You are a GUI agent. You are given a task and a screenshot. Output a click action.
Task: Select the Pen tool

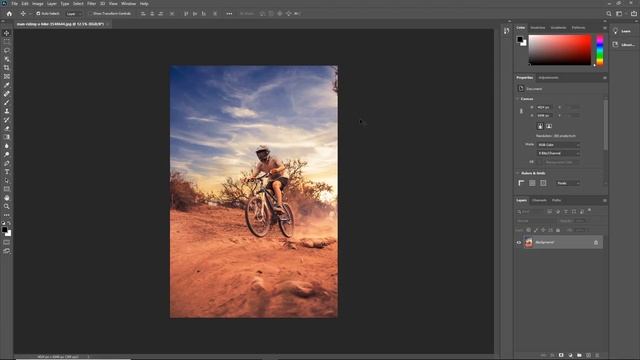7,163
